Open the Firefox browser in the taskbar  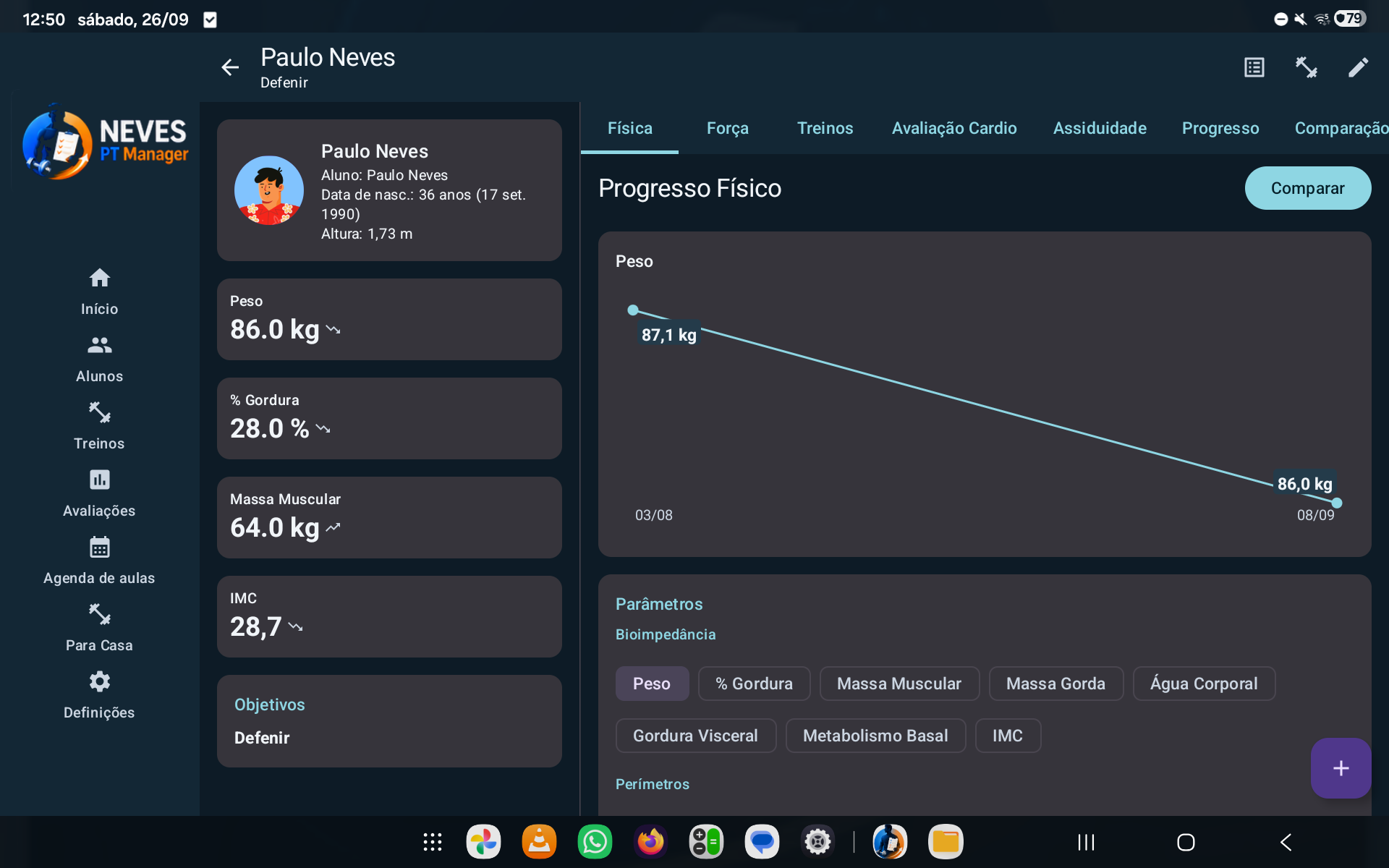coord(650,842)
